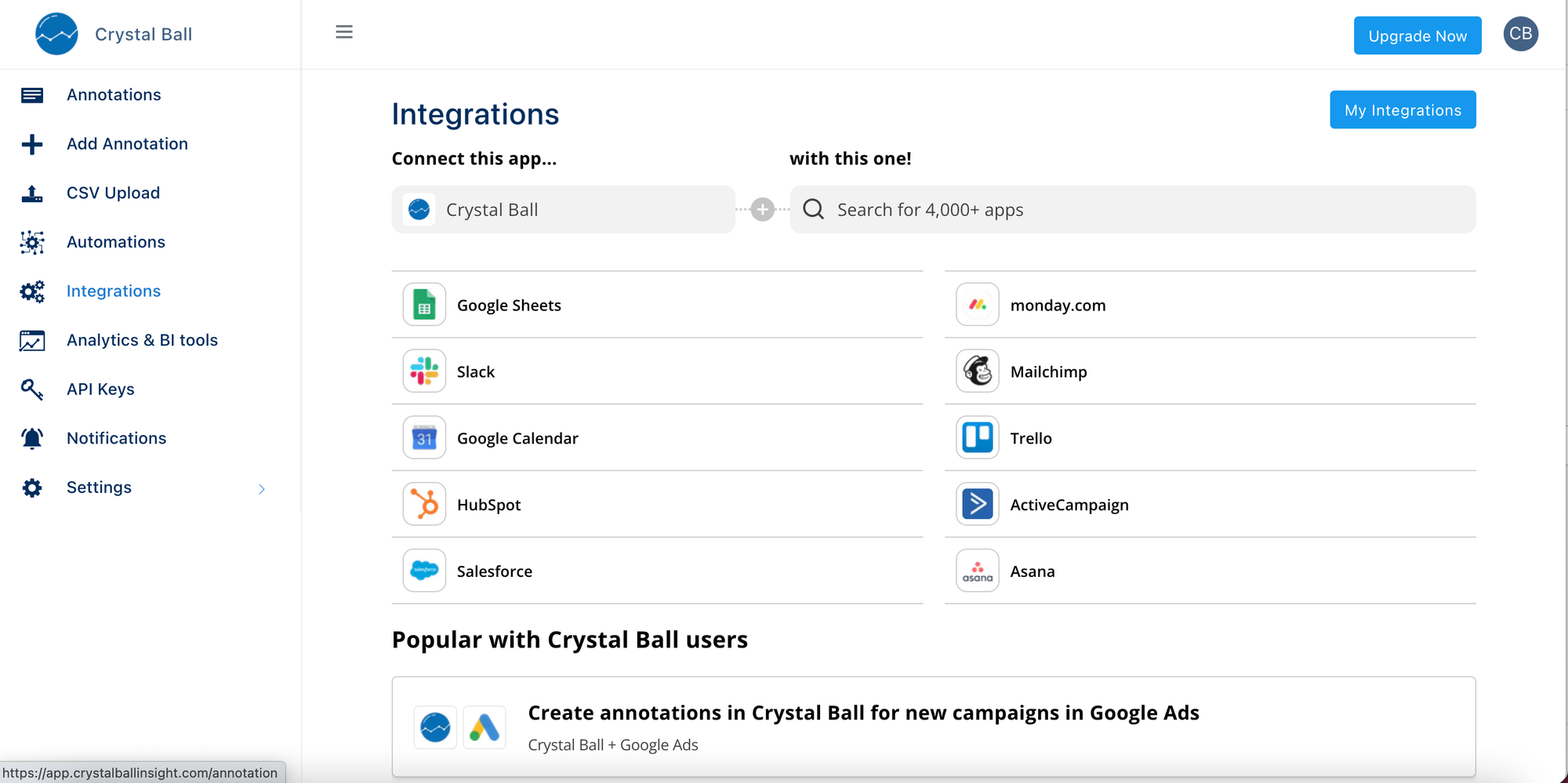The width and height of the screenshot is (1568, 783).
Task: Choose the Mailchimp integration link
Action: tap(1210, 371)
